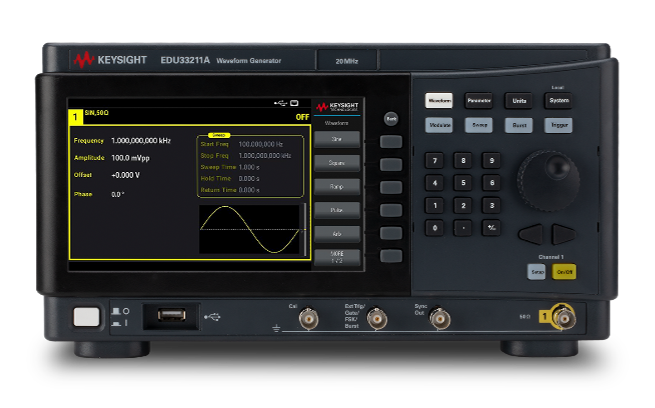Click the right arrow cursor key
Image resolution: width=655 pixels, height=408 pixels.
[x=563, y=234]
